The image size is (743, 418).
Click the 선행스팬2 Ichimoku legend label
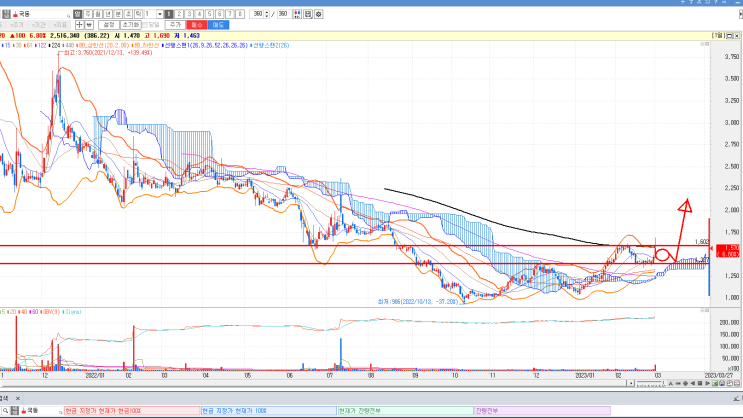(x=270, y=45)
